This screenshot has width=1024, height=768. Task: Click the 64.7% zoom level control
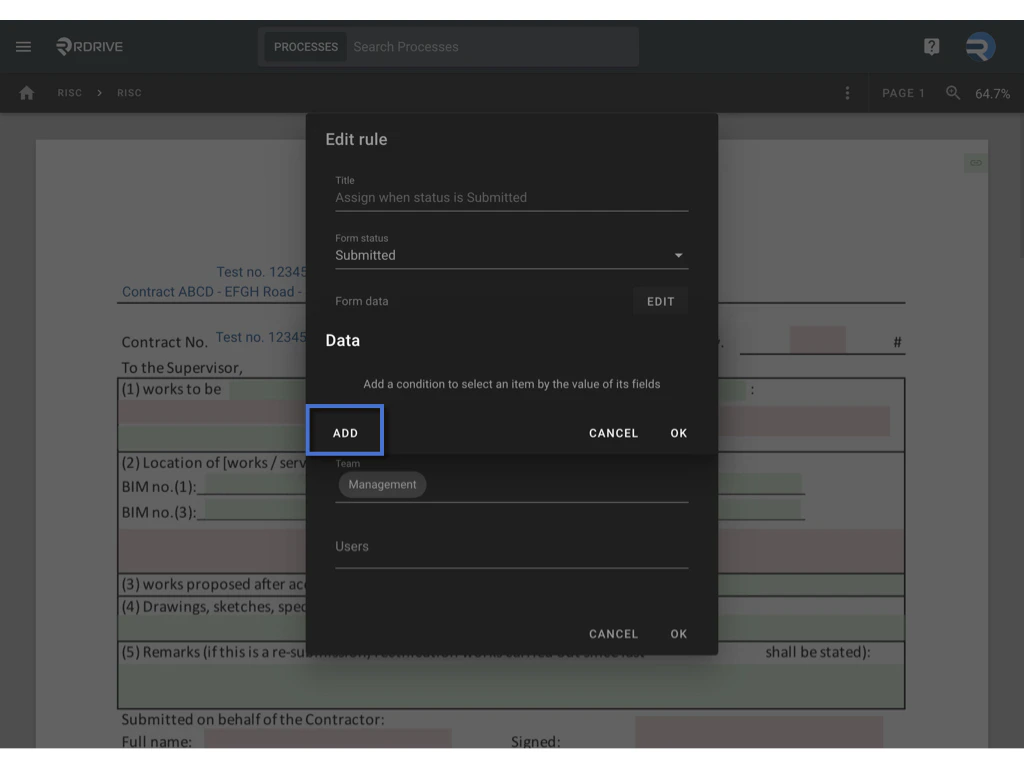pyautogui.click(x=991, y=92)
